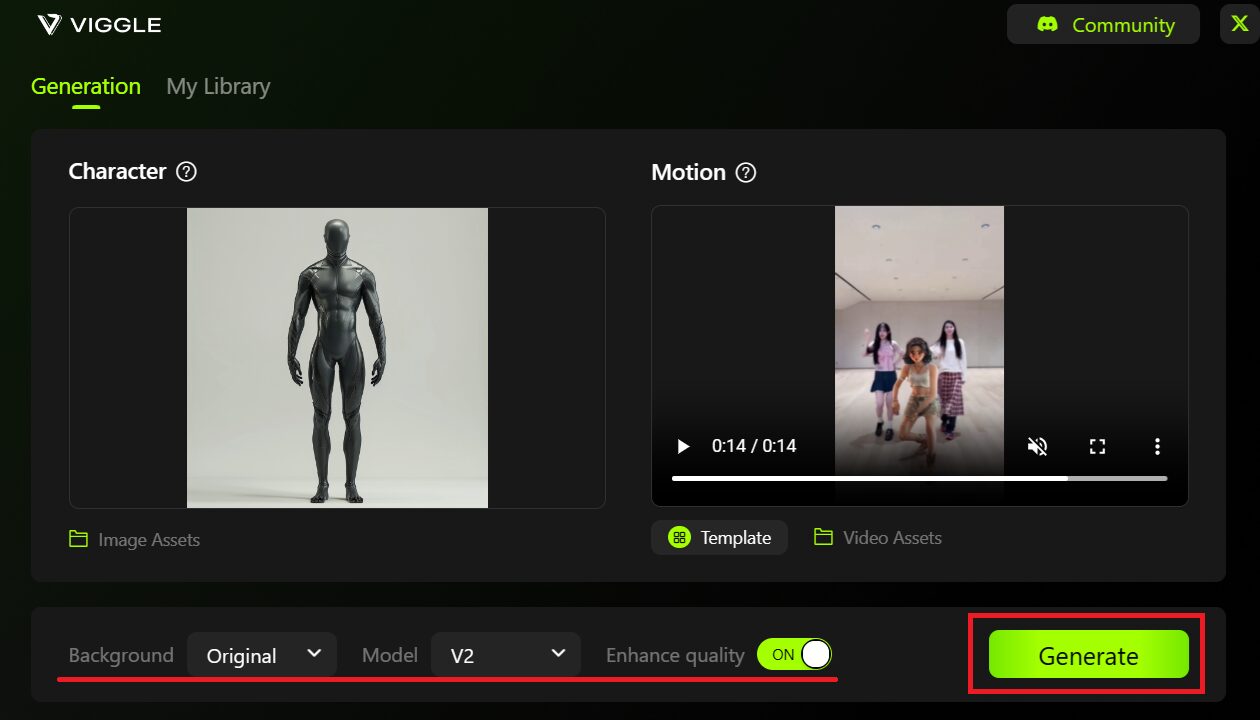1260x720 pixels.
Task: Expand the Model dropdown showing V2
Action: tap(506, 655)
